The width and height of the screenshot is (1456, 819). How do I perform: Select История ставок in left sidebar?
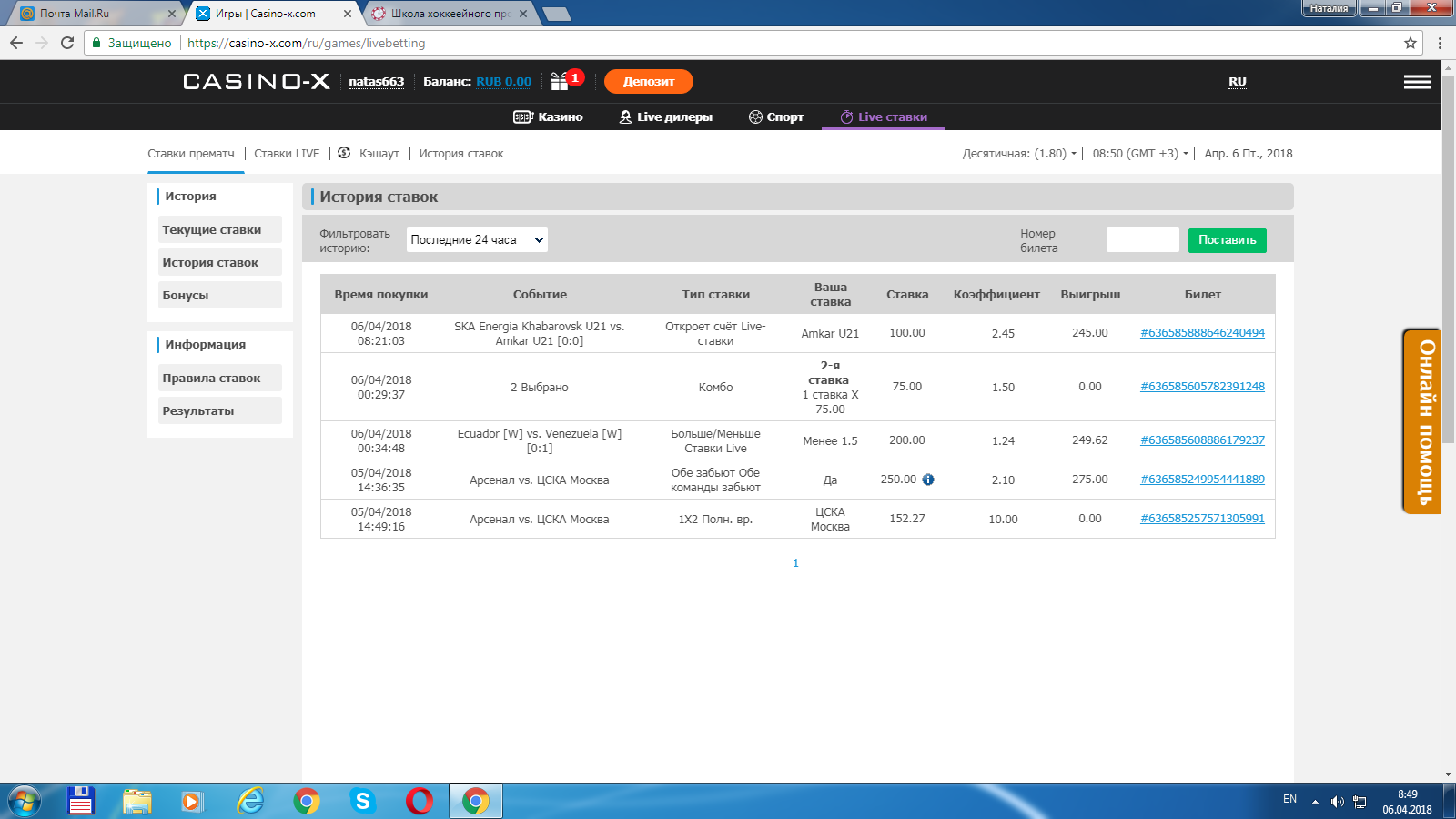pyautogui.click(x=220, y=262)
